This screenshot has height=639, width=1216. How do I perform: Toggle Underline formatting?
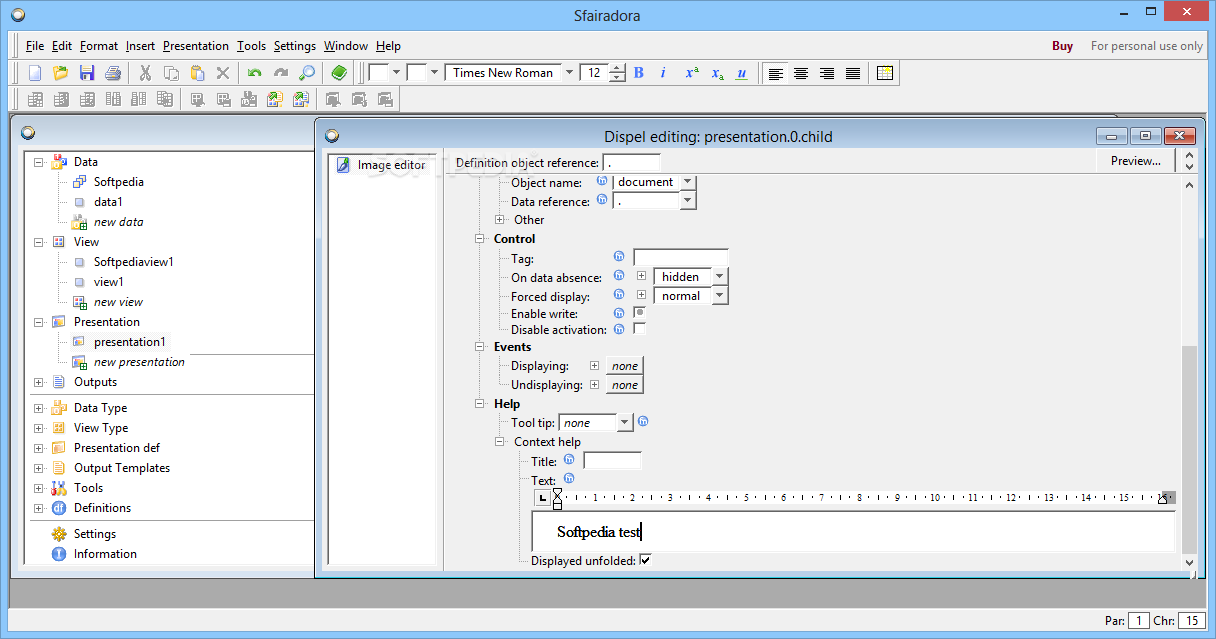[x=741, y=73]
